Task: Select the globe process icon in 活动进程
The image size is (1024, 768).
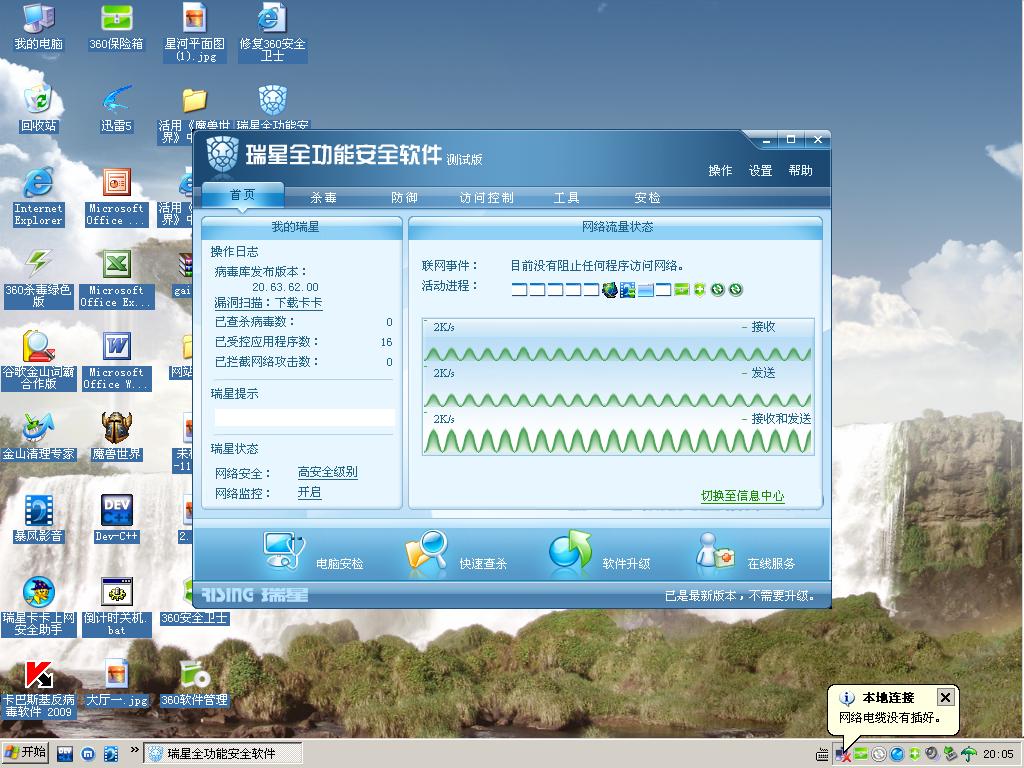Action: [x=609, y=289]
